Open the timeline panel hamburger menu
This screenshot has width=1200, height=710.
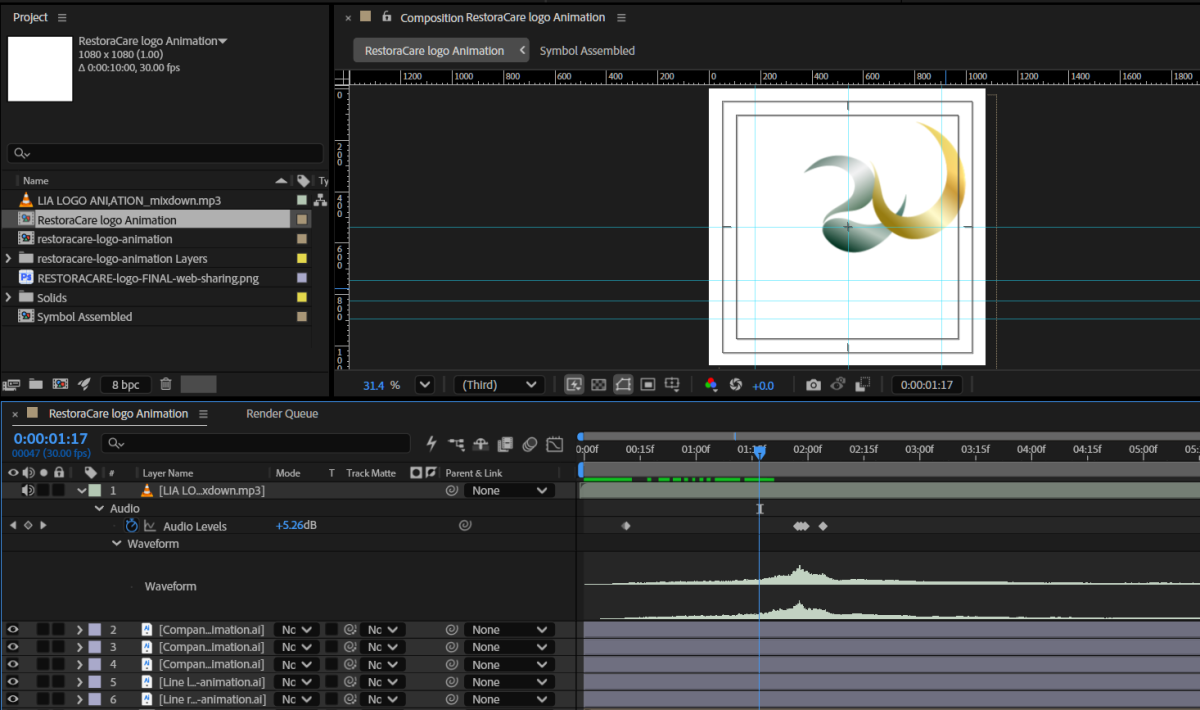203,413
